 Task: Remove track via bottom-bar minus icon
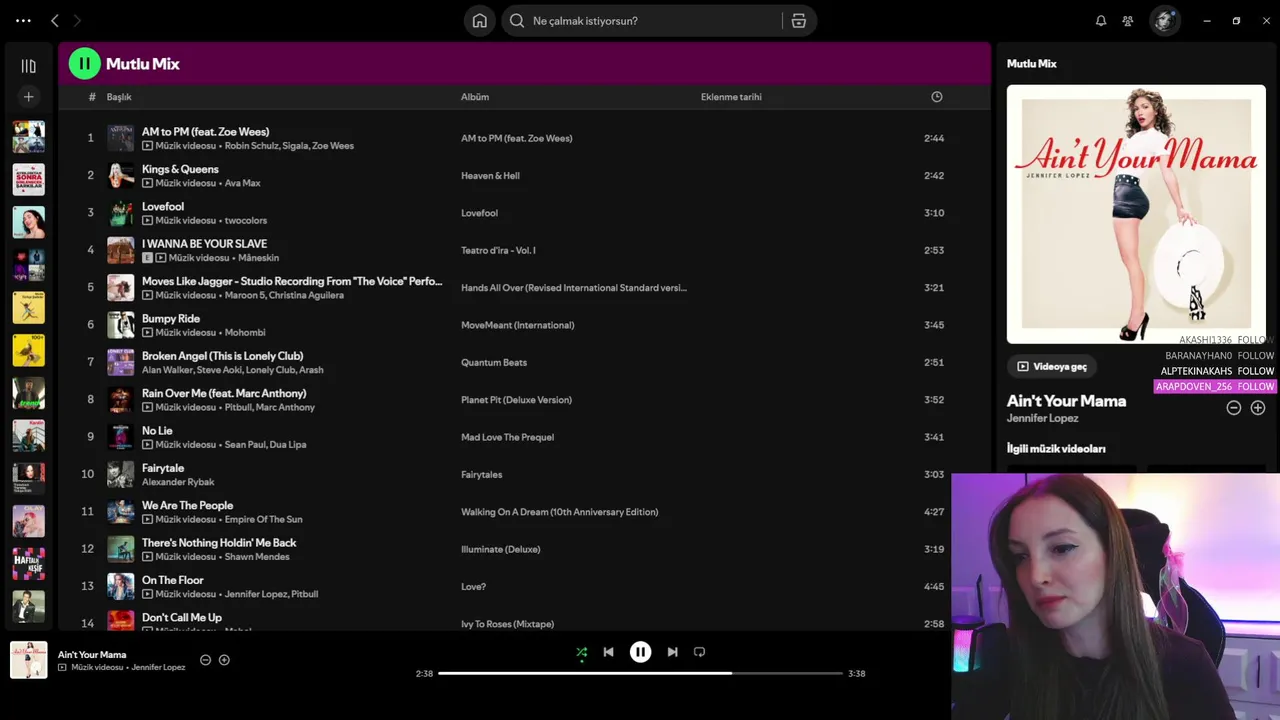(205, 660)
